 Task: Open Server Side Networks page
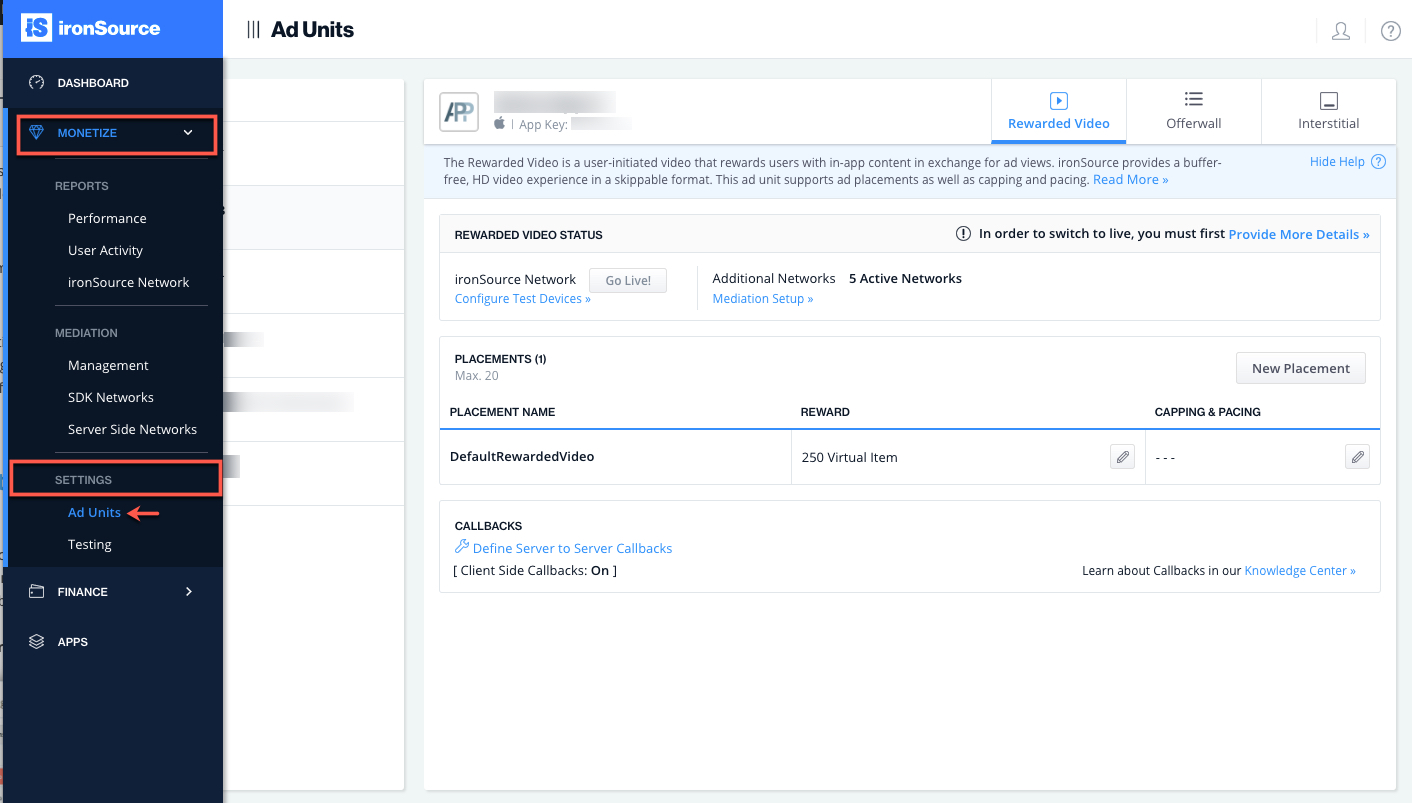coord(132,429)
